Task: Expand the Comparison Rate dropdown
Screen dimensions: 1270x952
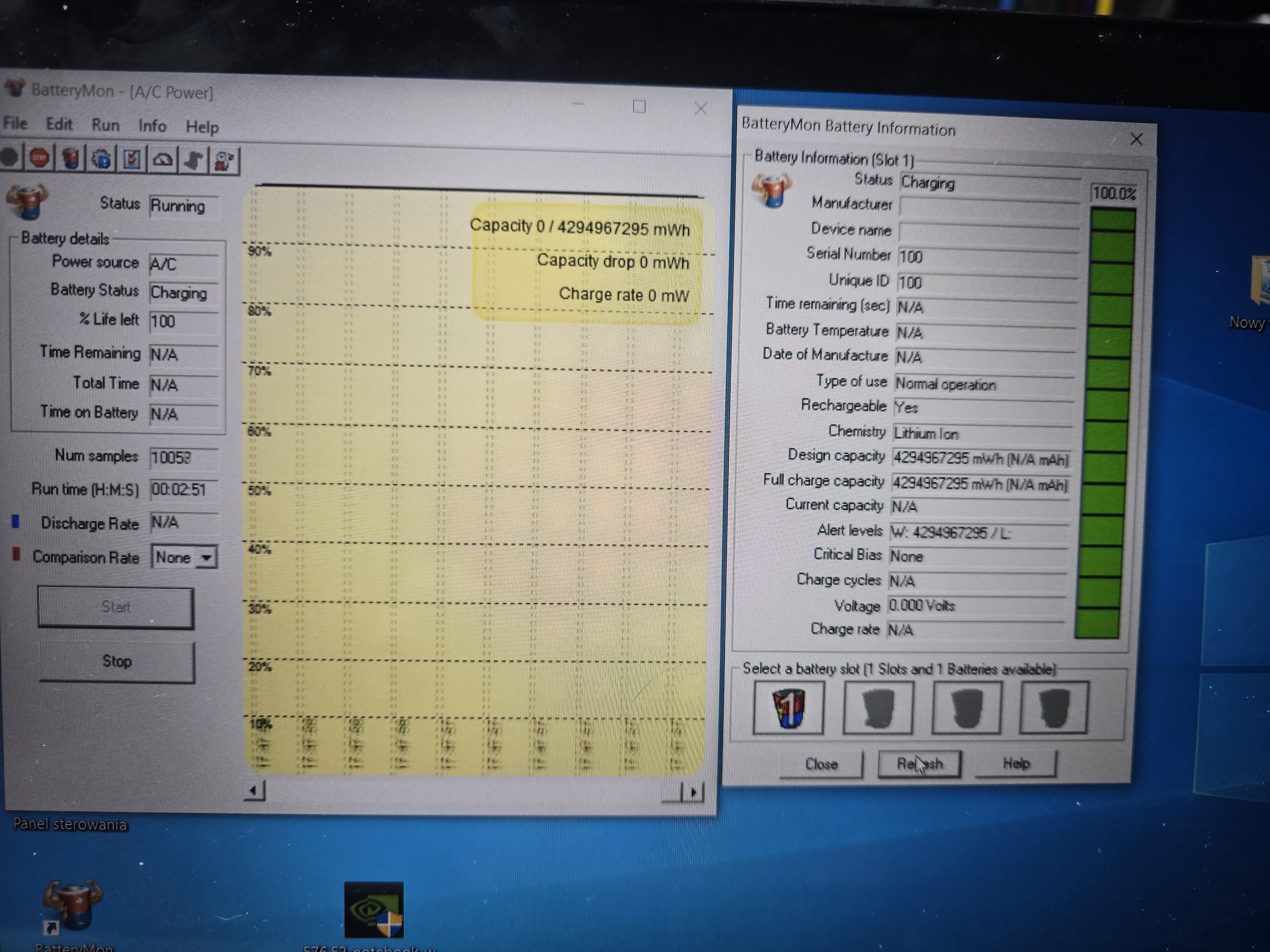Action: click(206, 557)
